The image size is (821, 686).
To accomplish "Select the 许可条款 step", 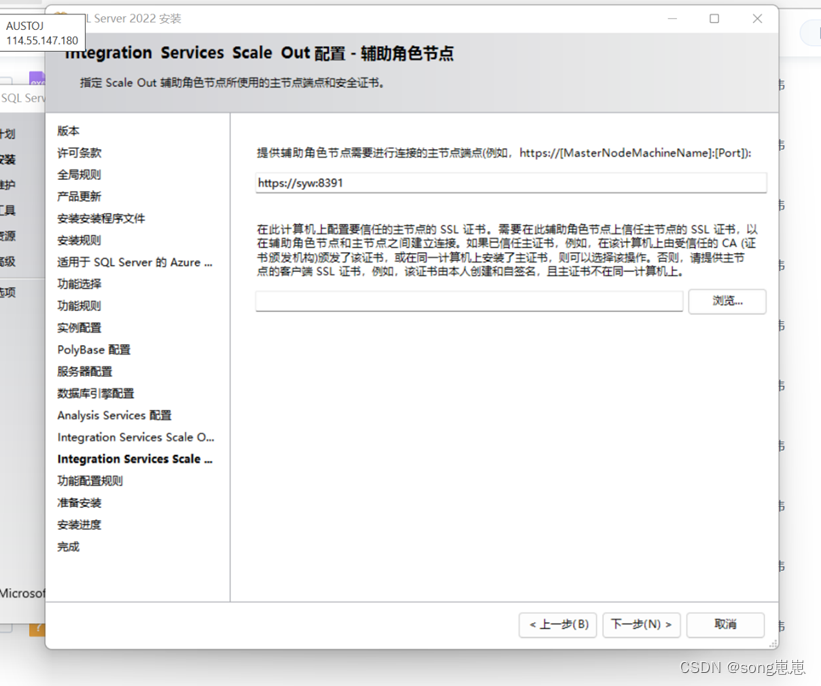I will pos(79,153).
